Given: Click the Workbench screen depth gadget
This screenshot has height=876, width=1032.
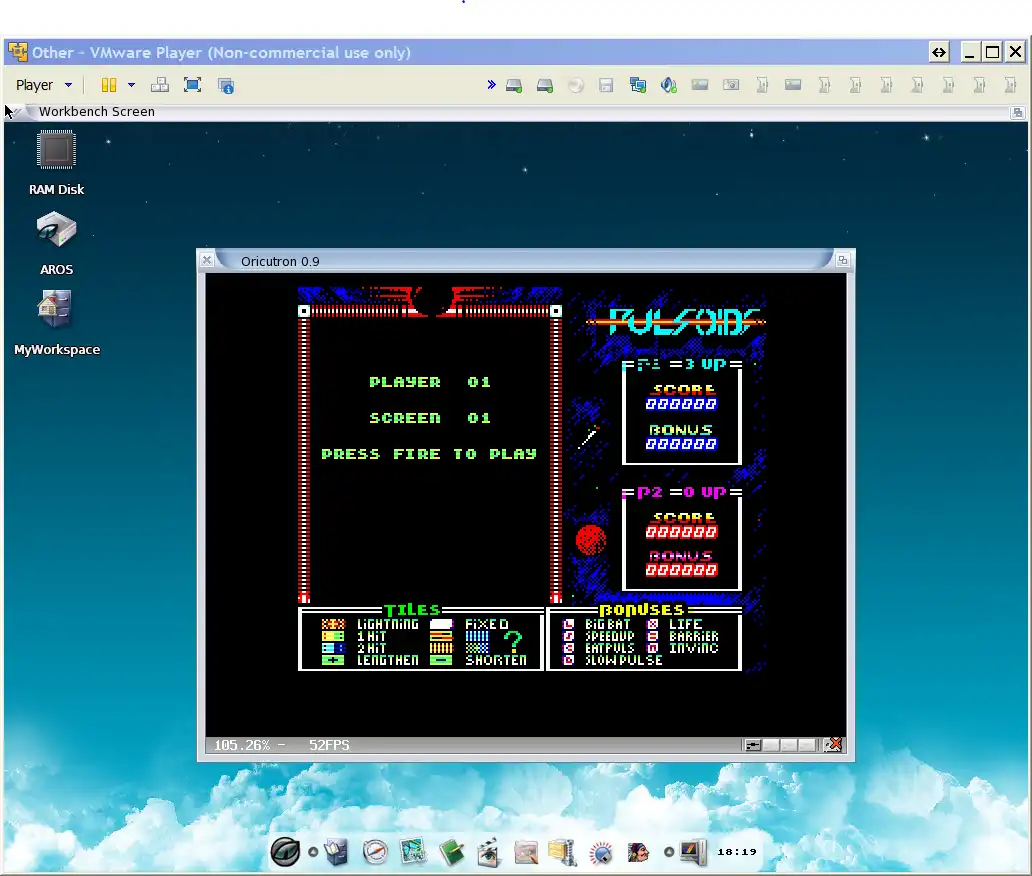Looking at the screenshot, I should pyautogui.click(x=1018, y=113).
